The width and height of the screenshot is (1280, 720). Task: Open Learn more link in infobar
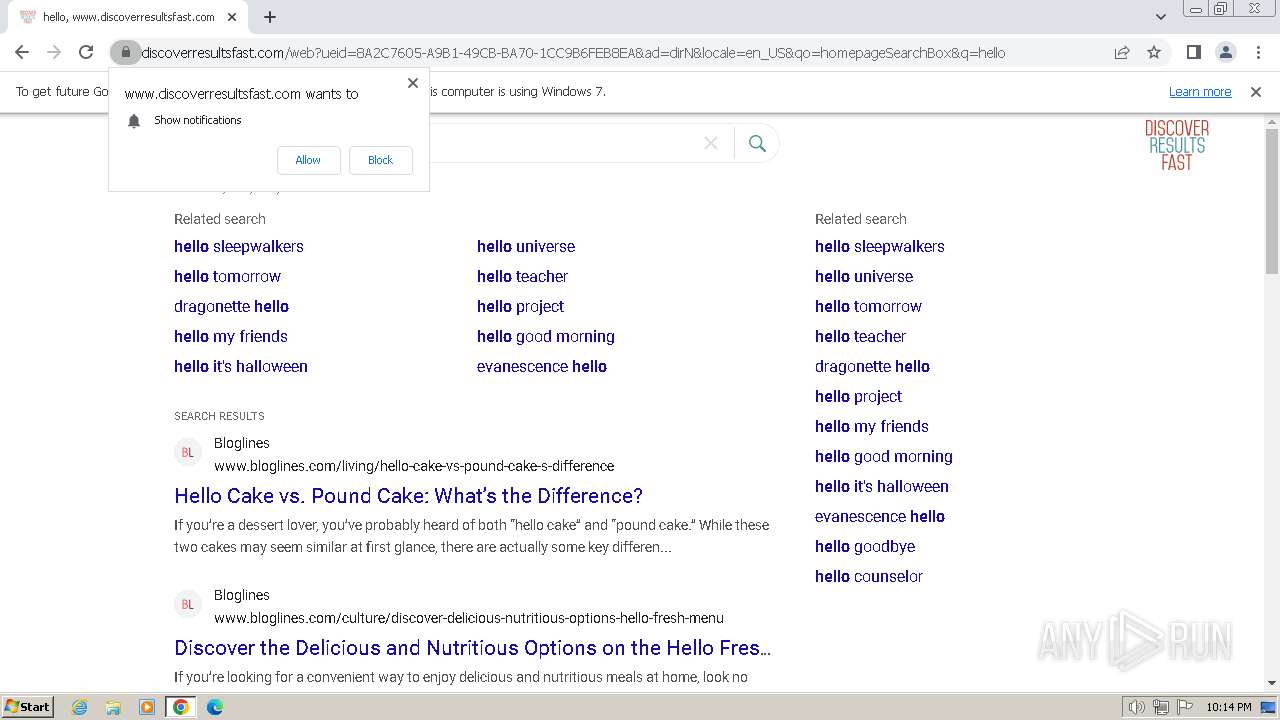click(x=1200, y=92)
